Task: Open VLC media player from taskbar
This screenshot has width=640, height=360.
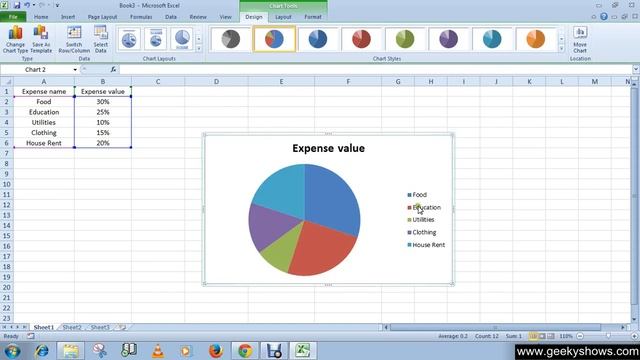Action: (x=158, y=351)
